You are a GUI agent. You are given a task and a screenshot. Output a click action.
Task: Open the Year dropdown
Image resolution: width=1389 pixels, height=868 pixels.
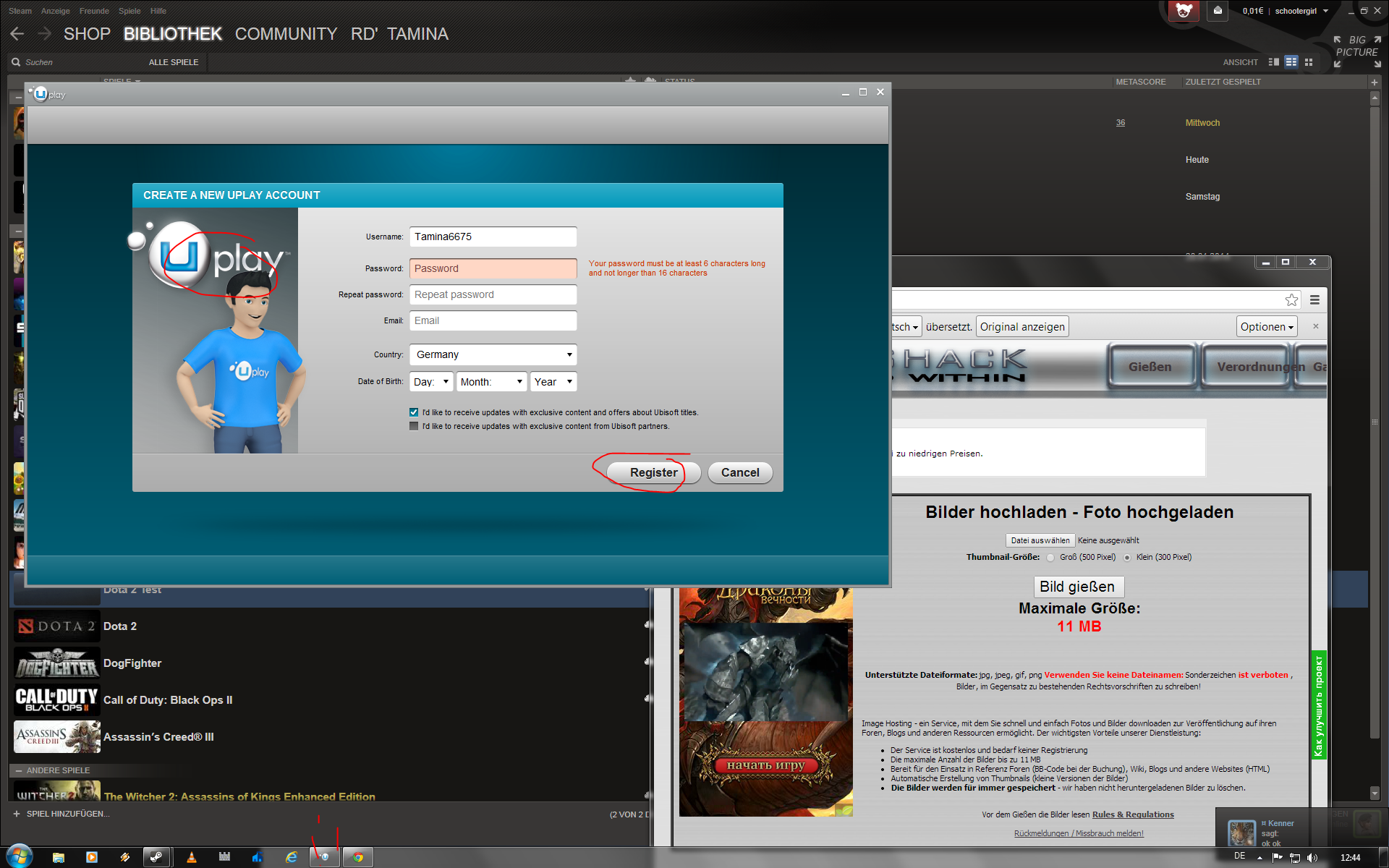click(x=553, y=382)
